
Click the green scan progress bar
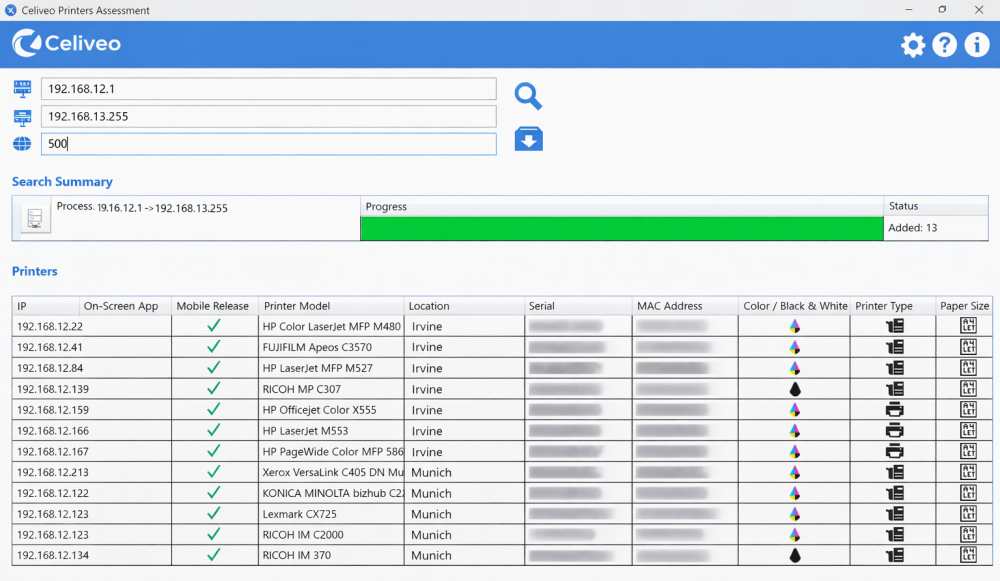click(x=622, y=228)
